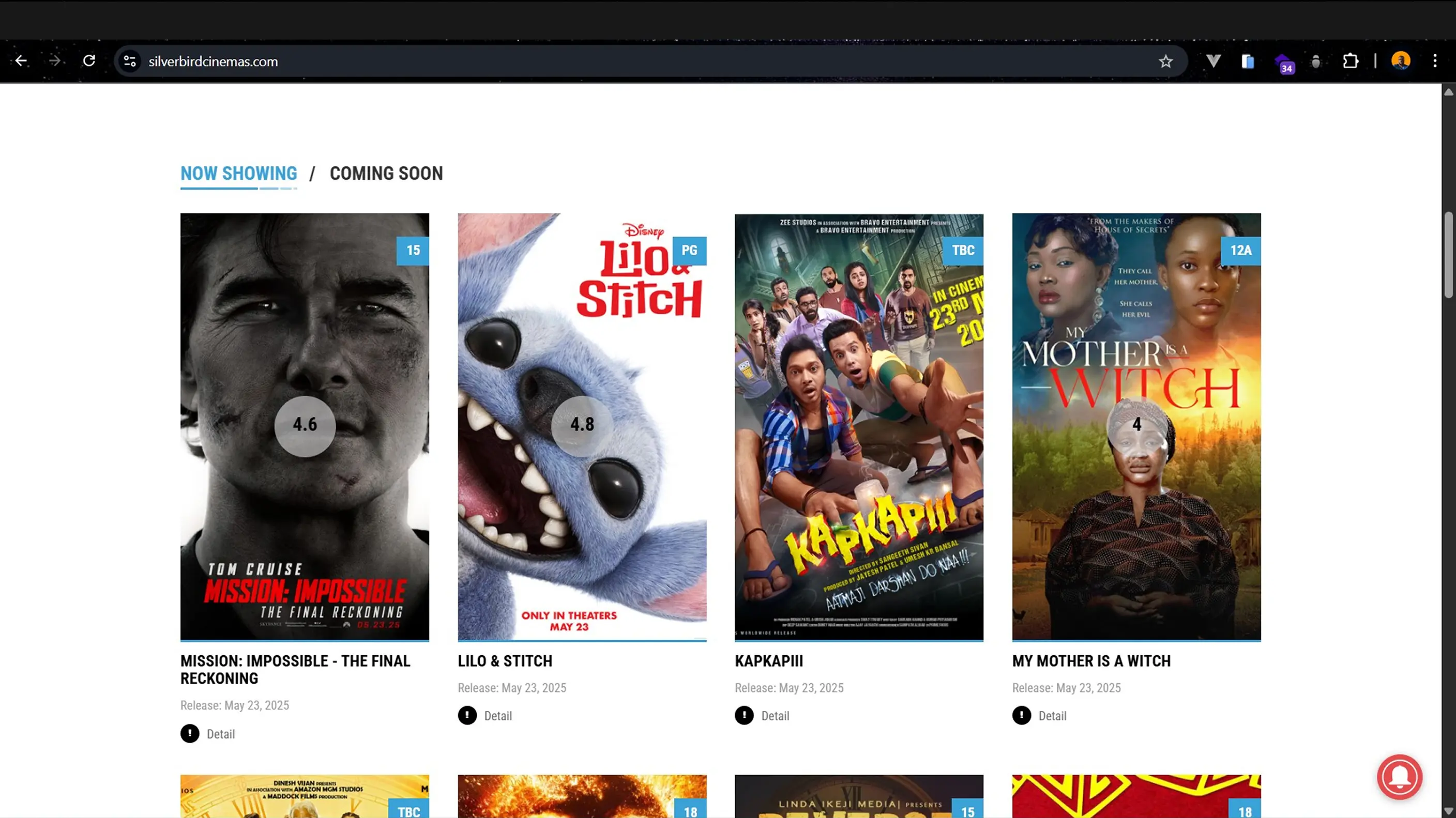Image resolution: width=1456 pixels, height=818 pixels.
Task: Reload the page with the refresh icon
Action: tap(89, 61)
